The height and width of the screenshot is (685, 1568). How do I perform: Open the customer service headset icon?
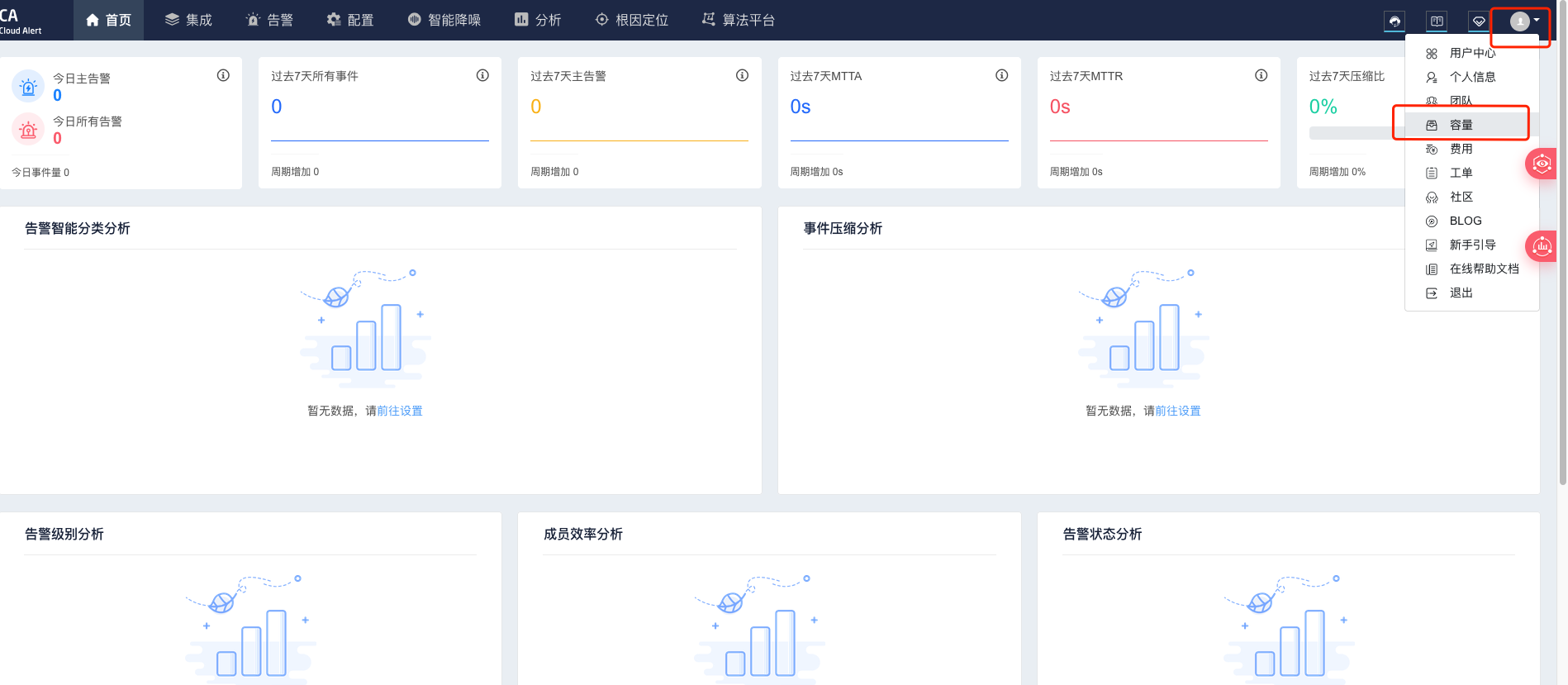click(1395, 21)
